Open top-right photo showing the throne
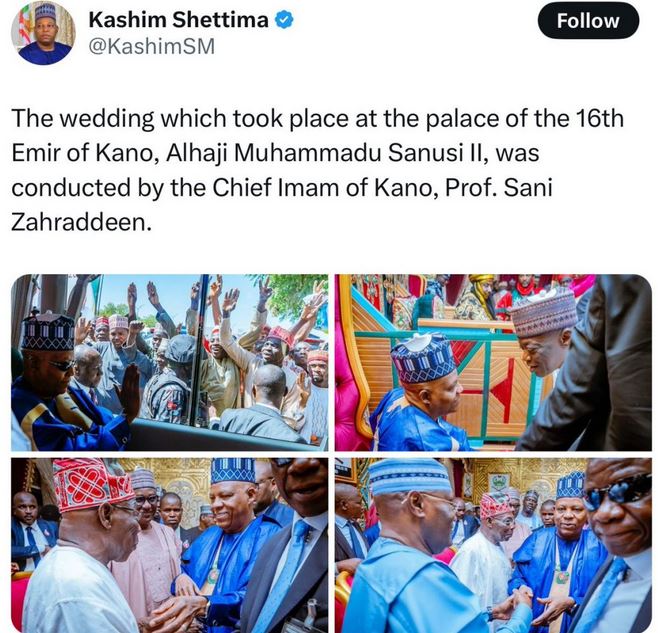658x633 pixels. click(x=493, y=362)
